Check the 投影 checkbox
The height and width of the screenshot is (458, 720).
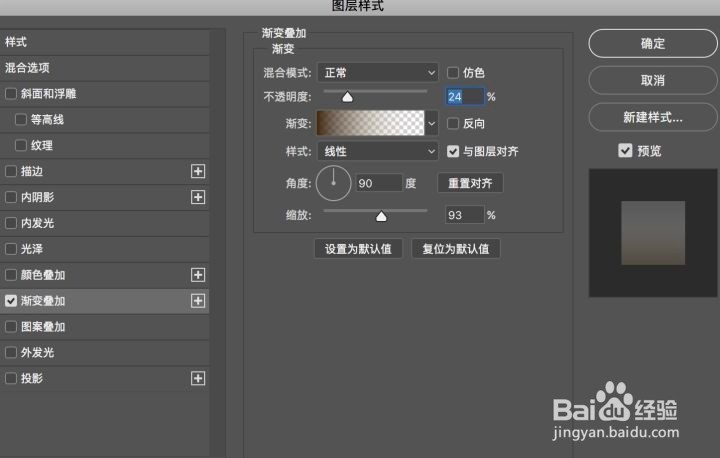tap(11, 379)
